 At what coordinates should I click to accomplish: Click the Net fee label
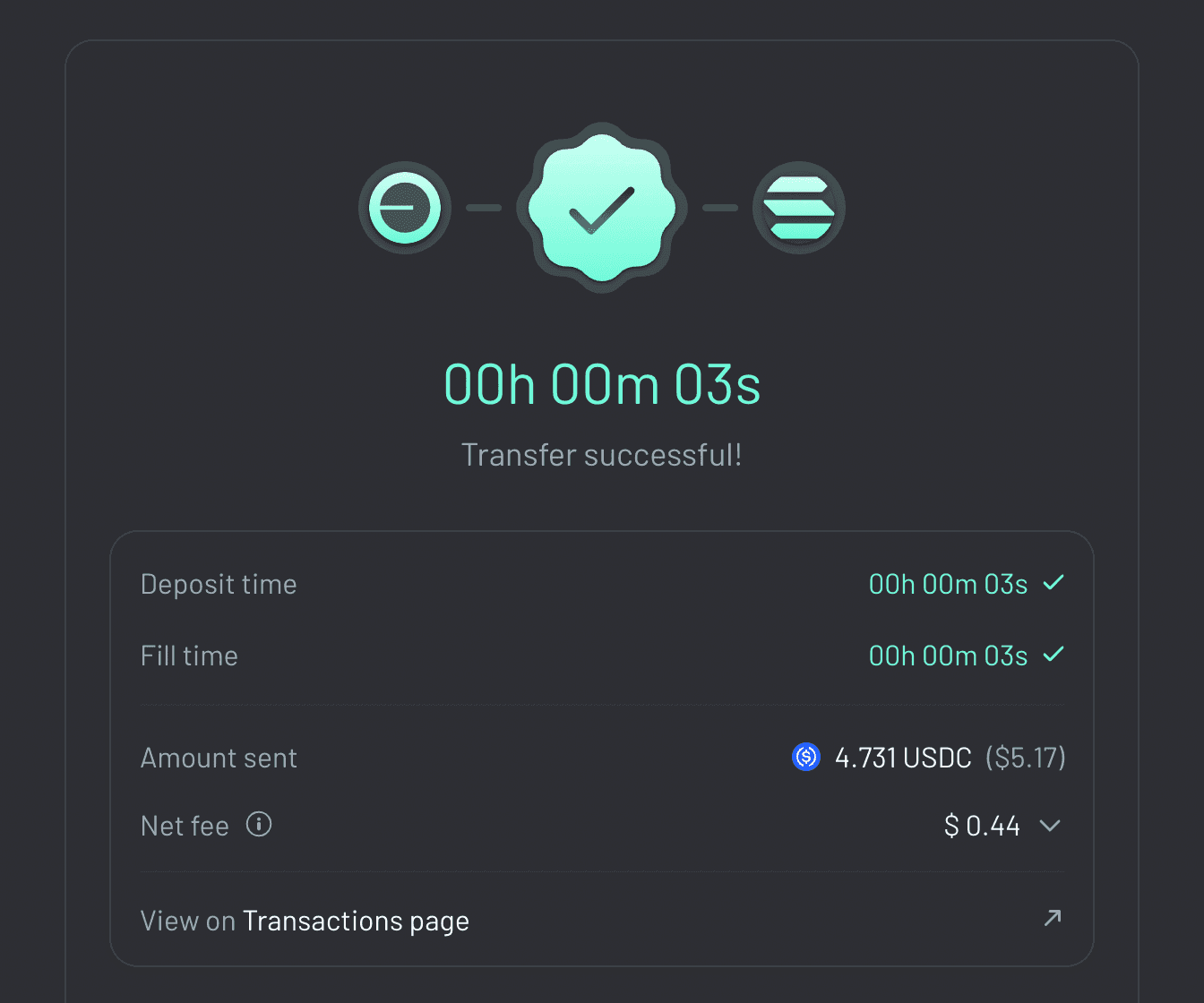[x=185, y=826]
